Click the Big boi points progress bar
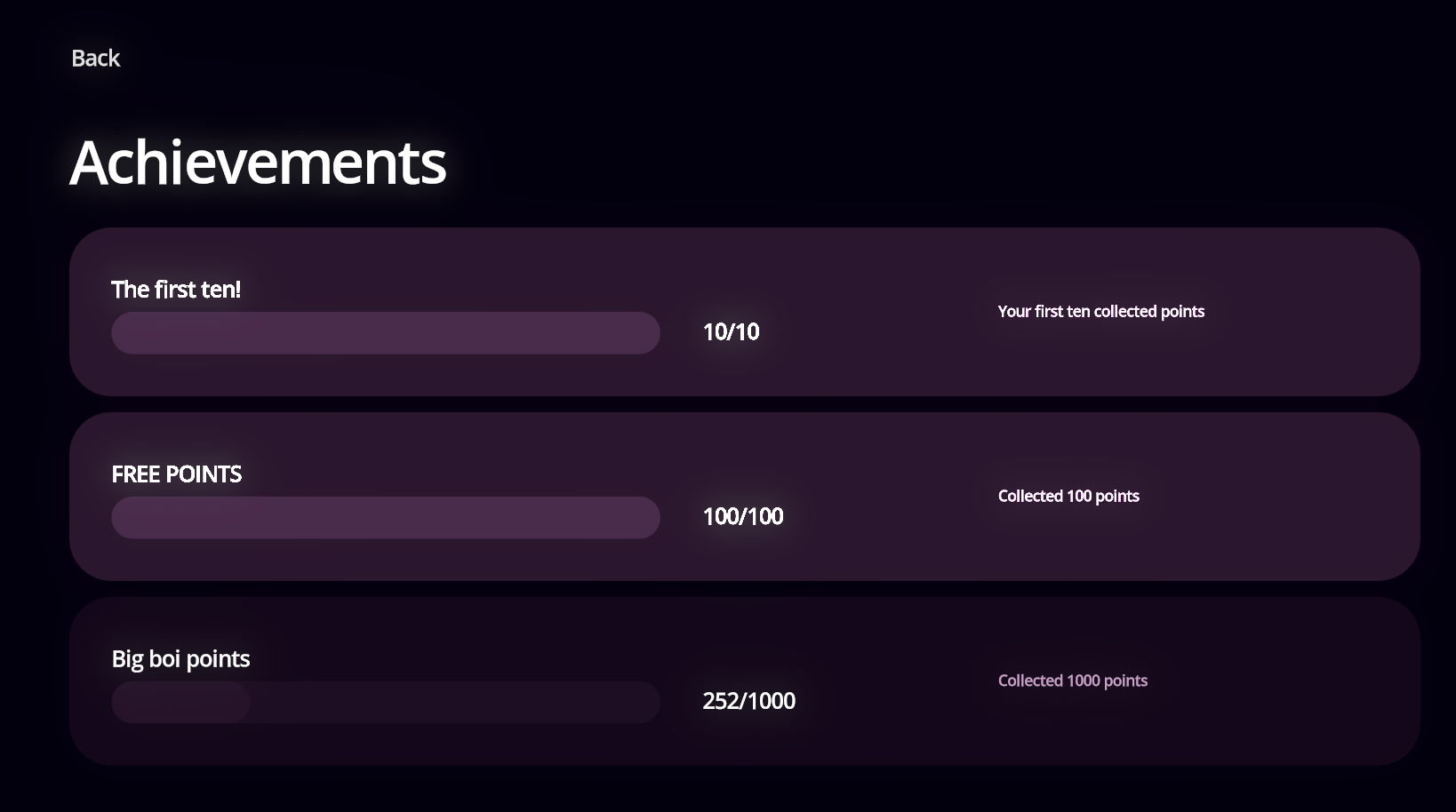1456x812 pixels. (385, 703)
